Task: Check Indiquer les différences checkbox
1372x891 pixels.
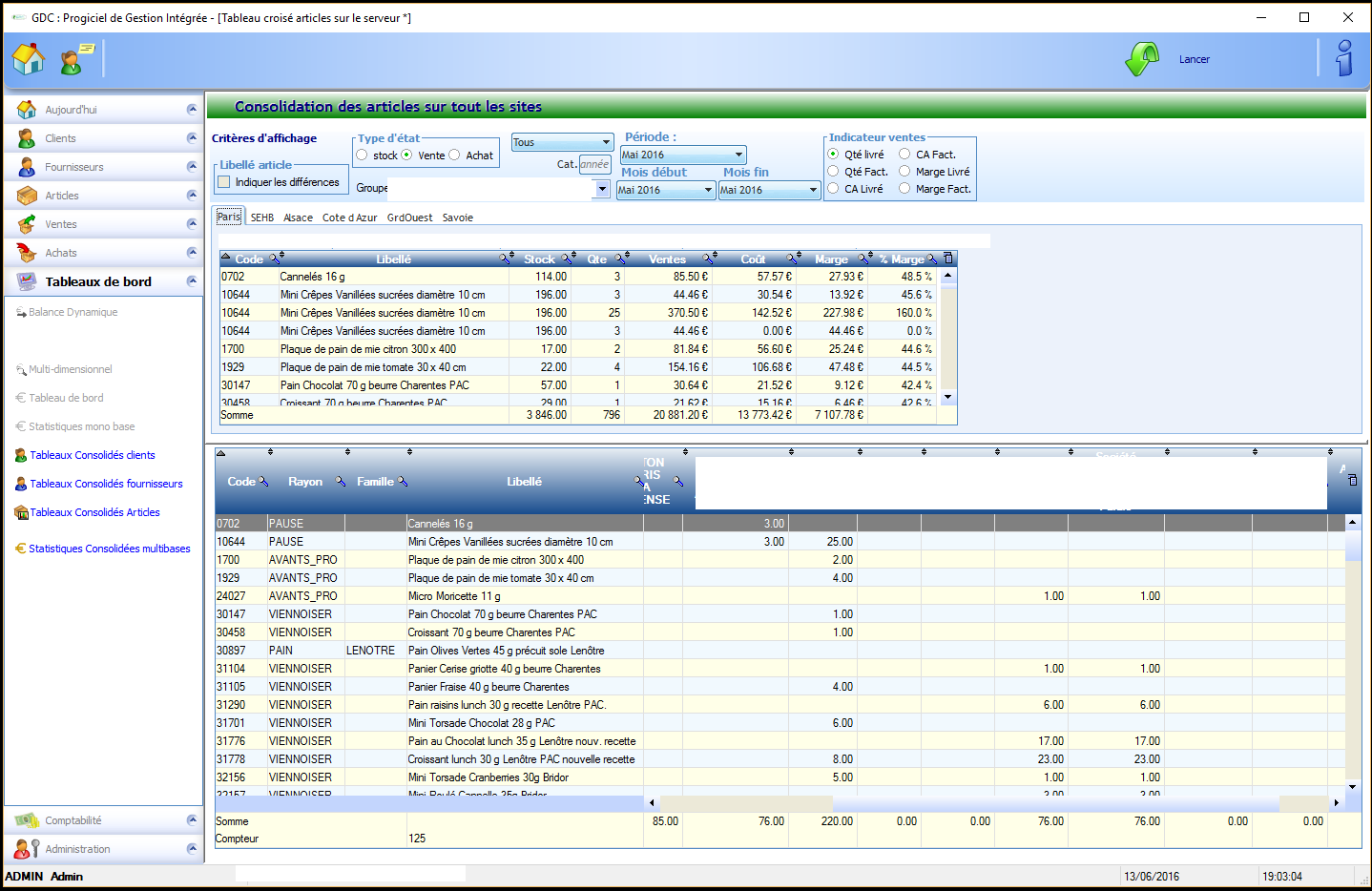Action: 224,181
